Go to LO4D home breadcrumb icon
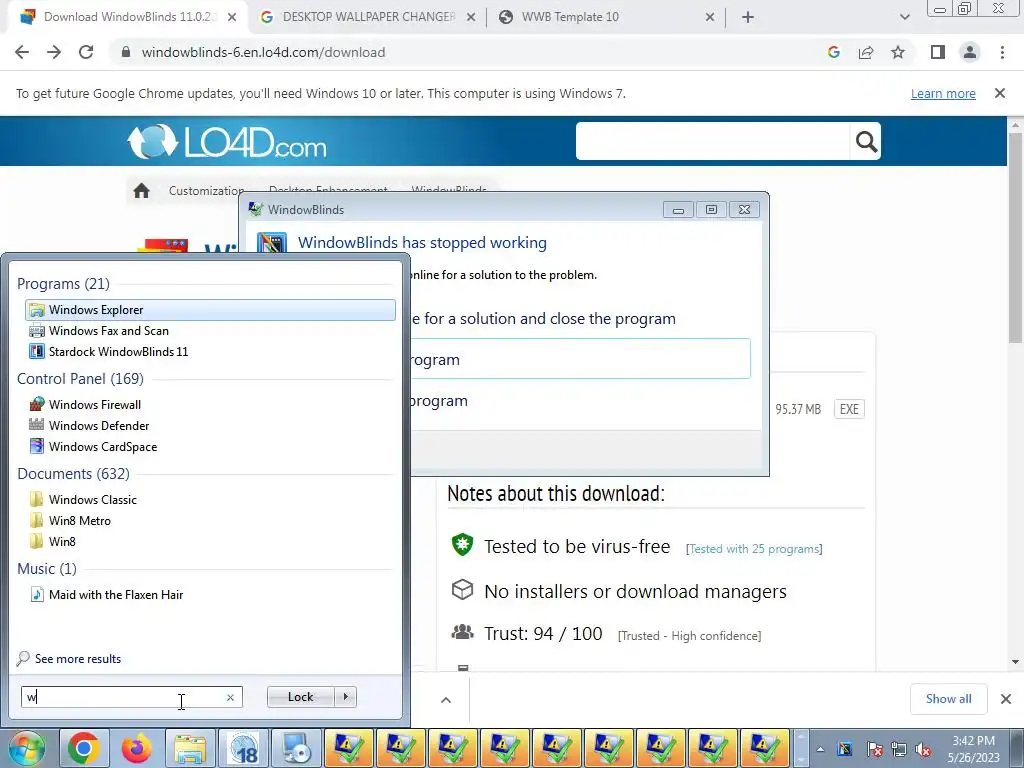This screenshot has width=1024, height=768. pos(141,191)
